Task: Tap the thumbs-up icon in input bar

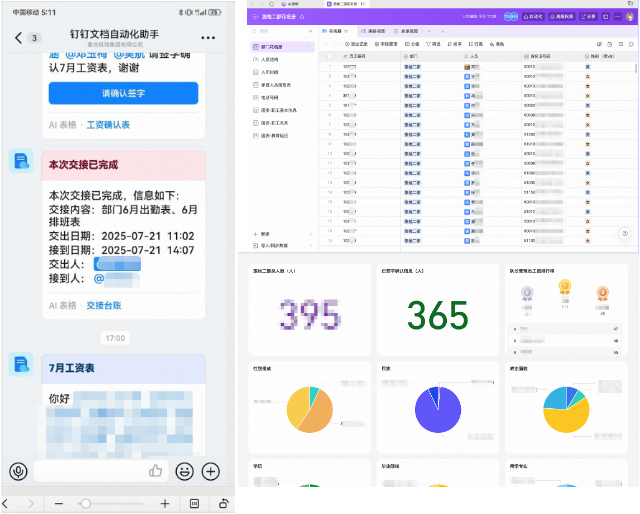Action: 156,470
